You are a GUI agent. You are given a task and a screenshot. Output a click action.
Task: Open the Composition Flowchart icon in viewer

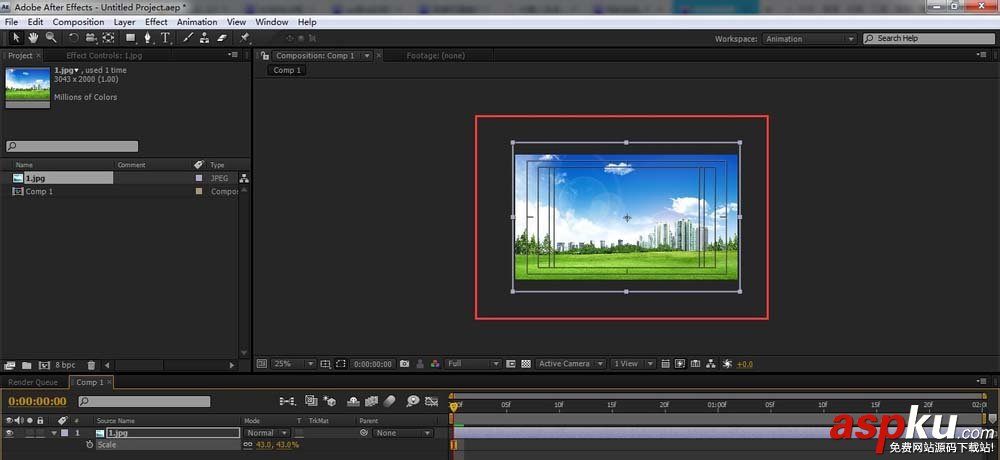[711, 364]
